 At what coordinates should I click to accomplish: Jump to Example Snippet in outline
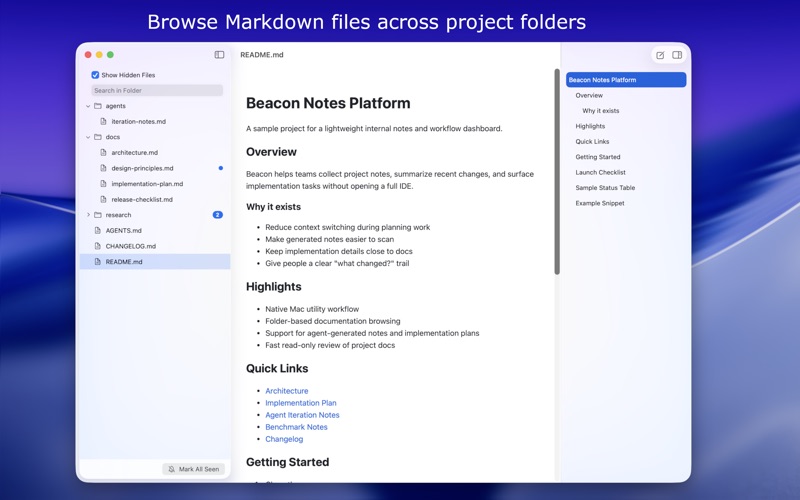(x=599, y=203)
